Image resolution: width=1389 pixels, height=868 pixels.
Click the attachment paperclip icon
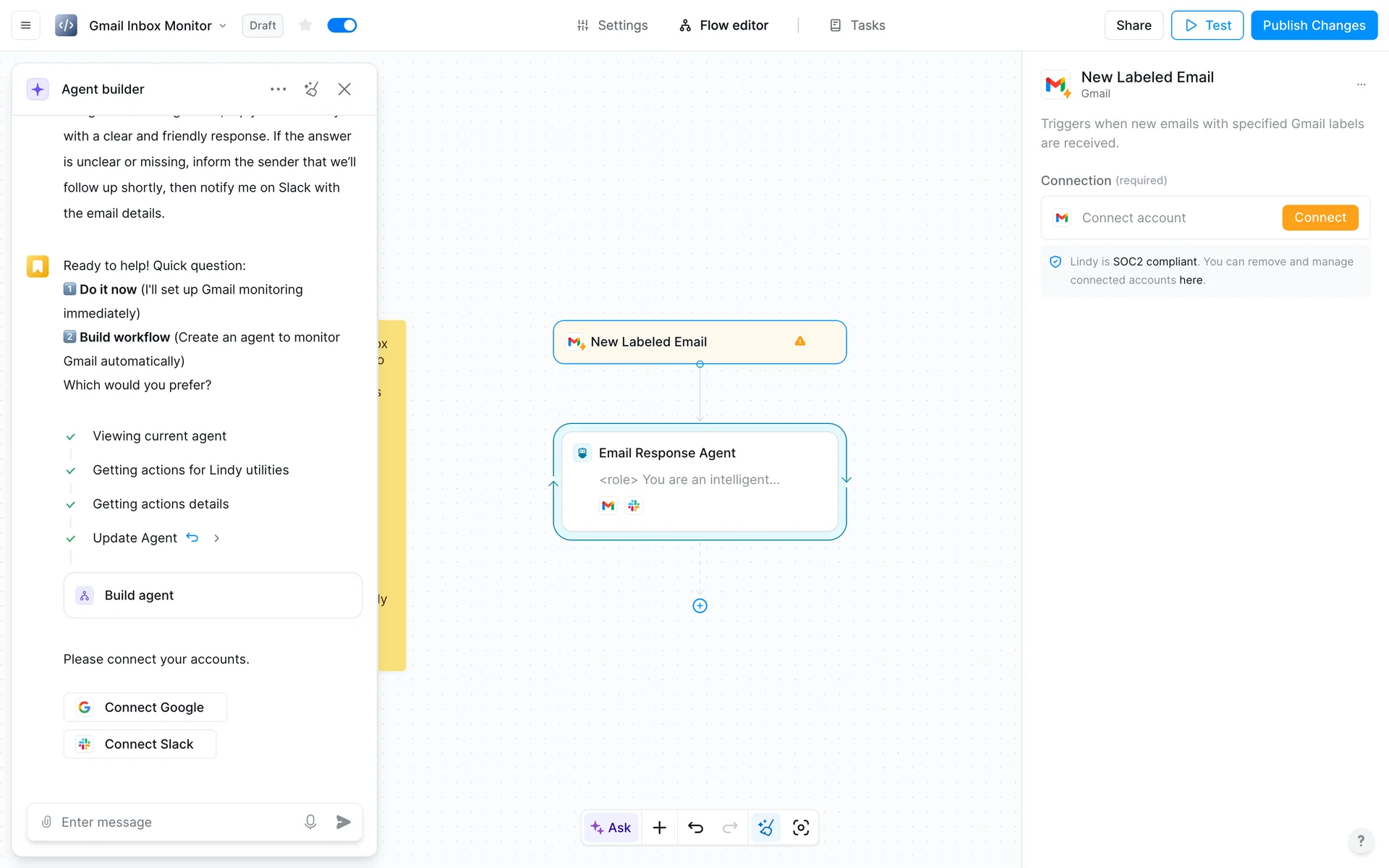[46, 822]
